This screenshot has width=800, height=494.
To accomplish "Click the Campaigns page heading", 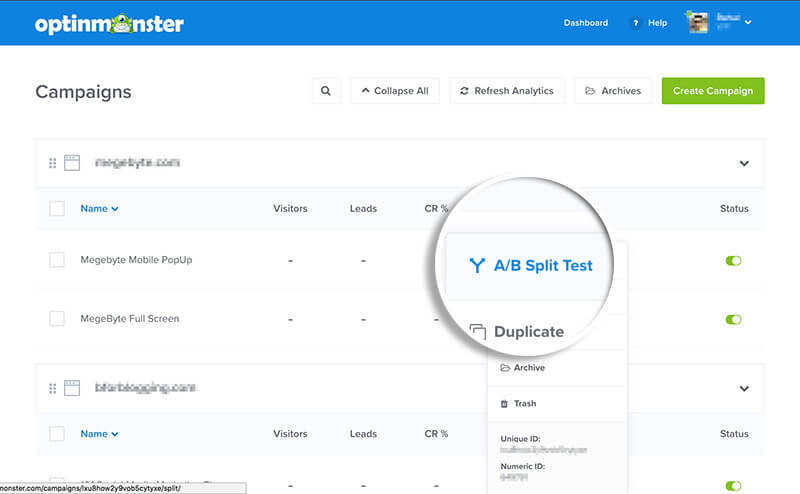I will [x=83, y=92].
